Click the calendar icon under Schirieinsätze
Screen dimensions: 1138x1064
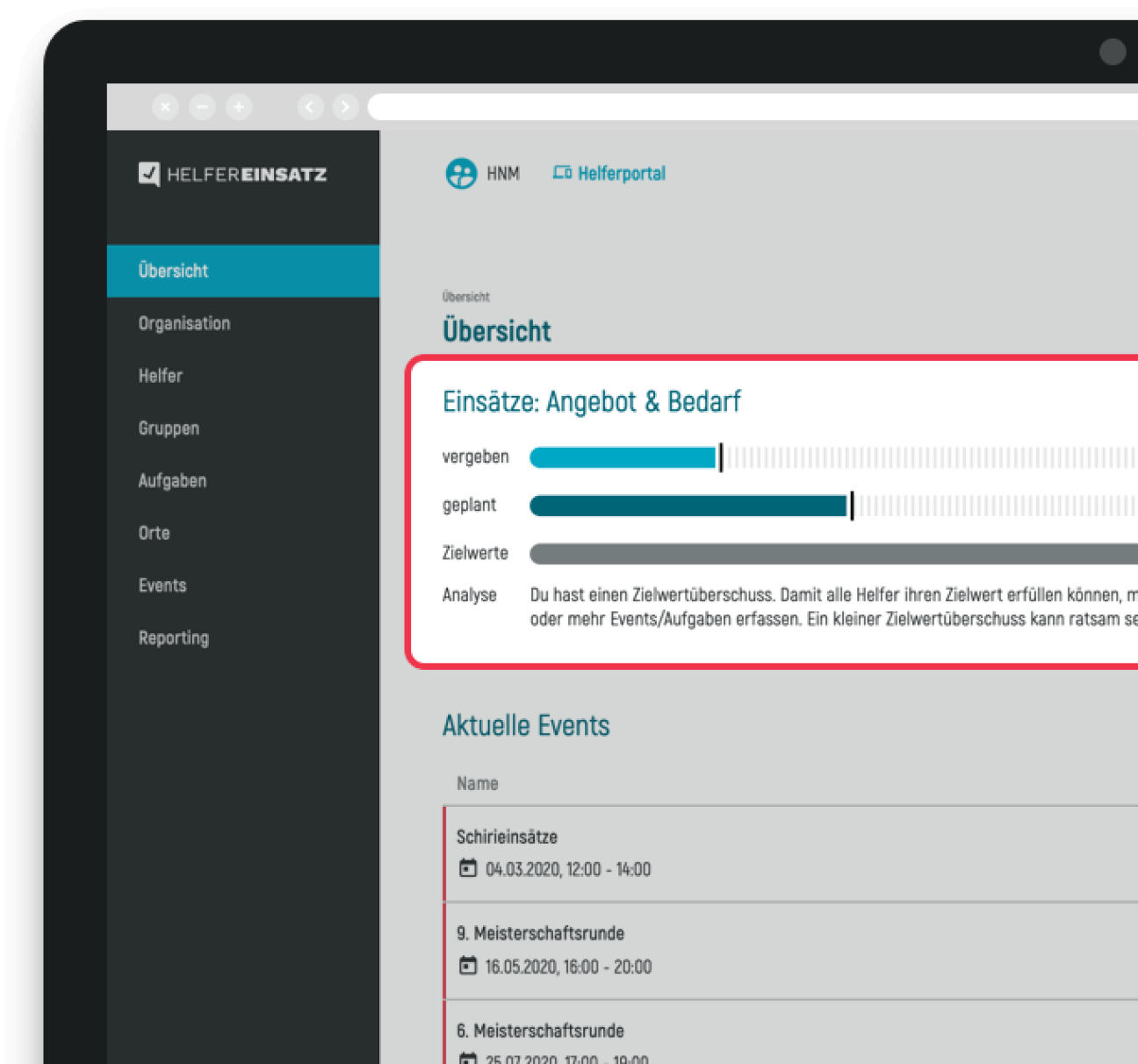(x=468, y=869)
